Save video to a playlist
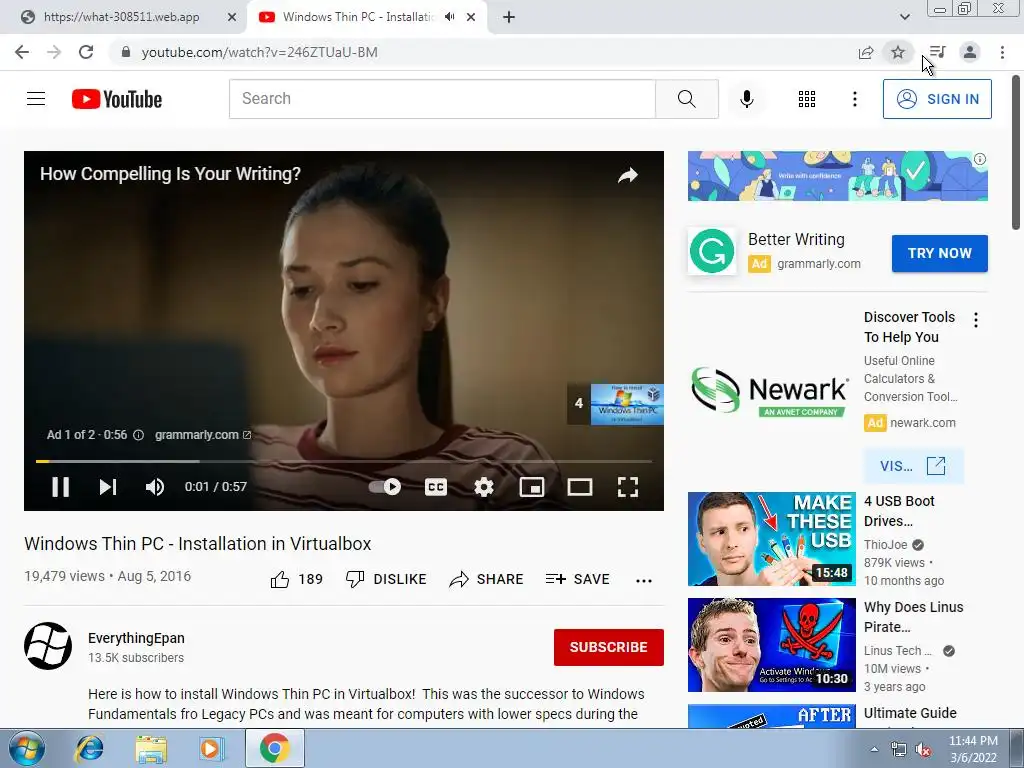This screenshot has width=1024, height=768. (x=577, y=579)
